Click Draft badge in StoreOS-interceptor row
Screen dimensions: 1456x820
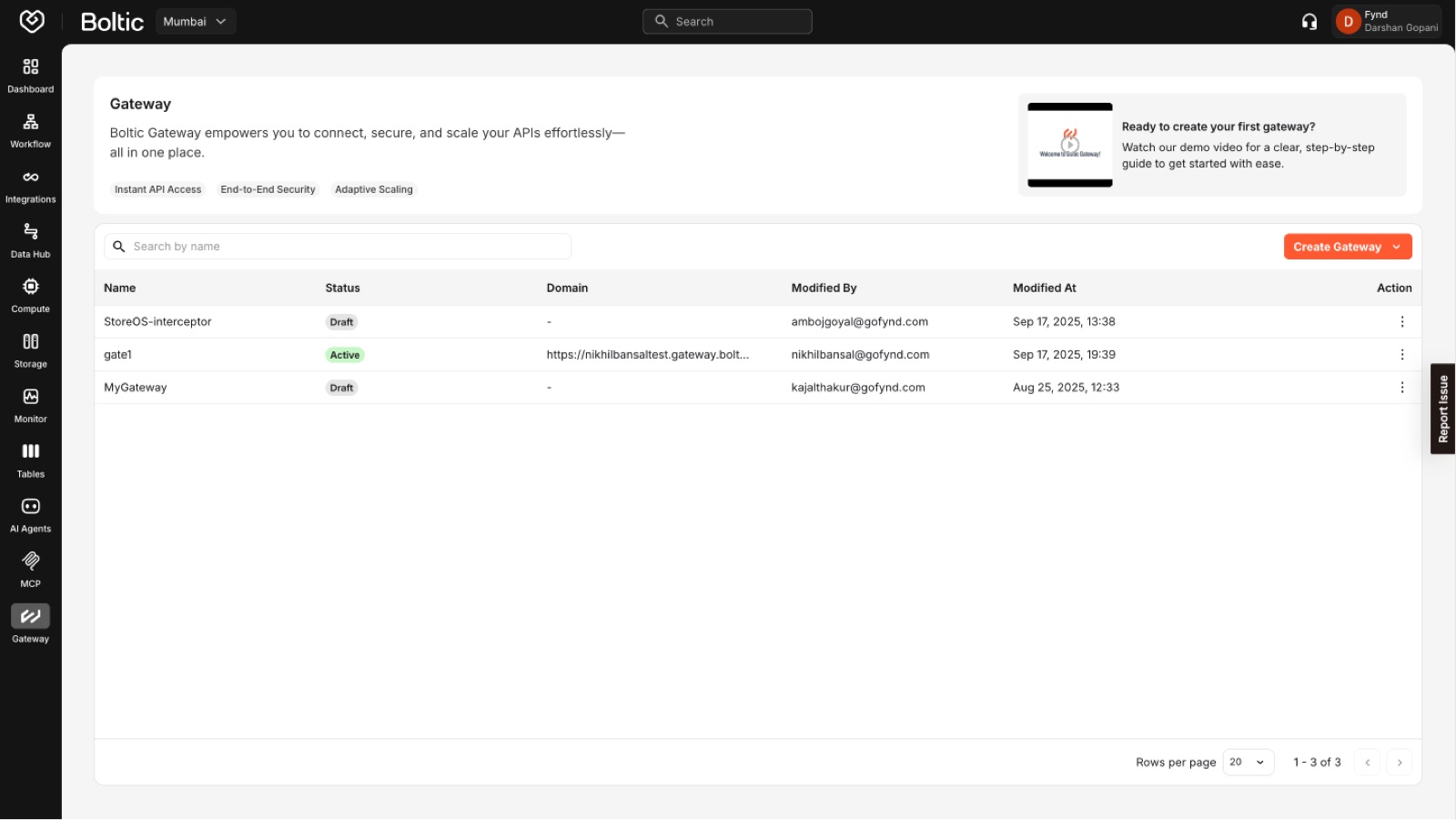point(341,322)
